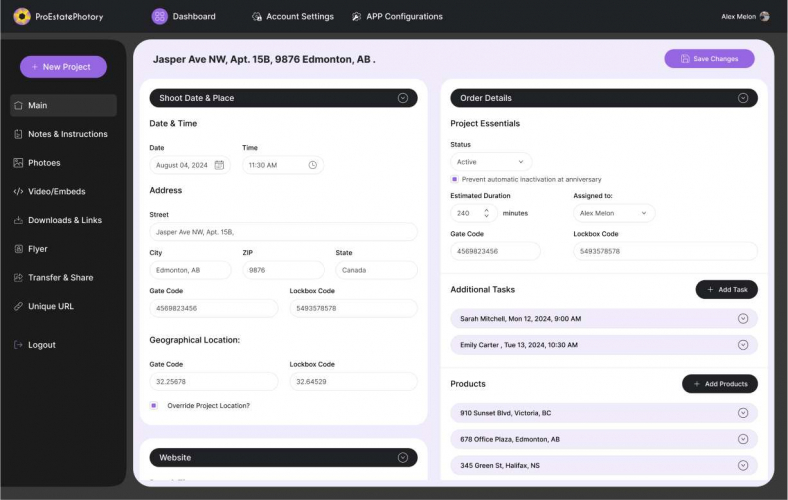Viewport: 788px width, 500px height.
Task: Toggle Prevent automatic inactivation at anniversary checkbox
Action: 454,179
